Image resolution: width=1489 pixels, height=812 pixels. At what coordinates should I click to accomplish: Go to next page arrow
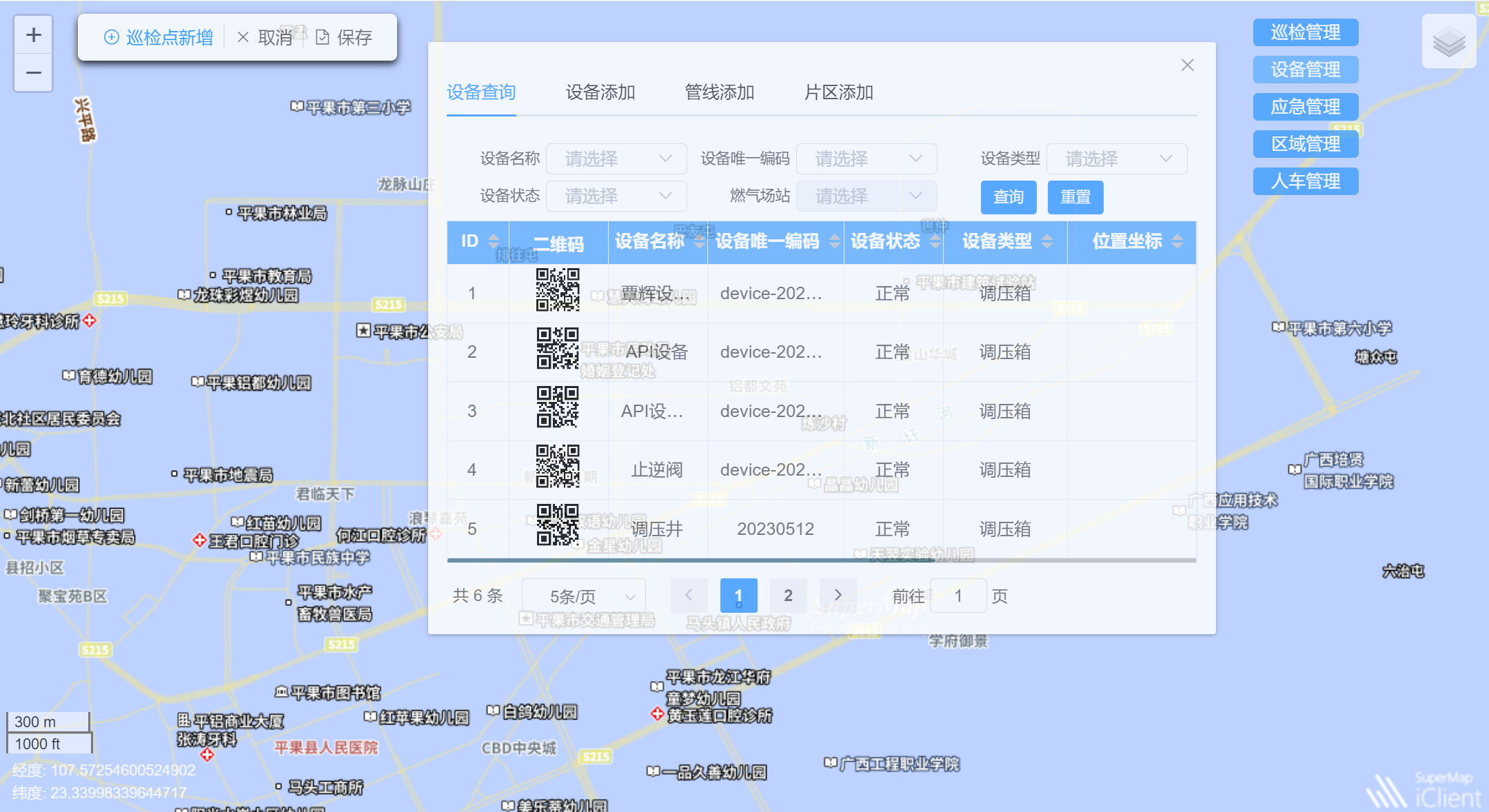838,595
